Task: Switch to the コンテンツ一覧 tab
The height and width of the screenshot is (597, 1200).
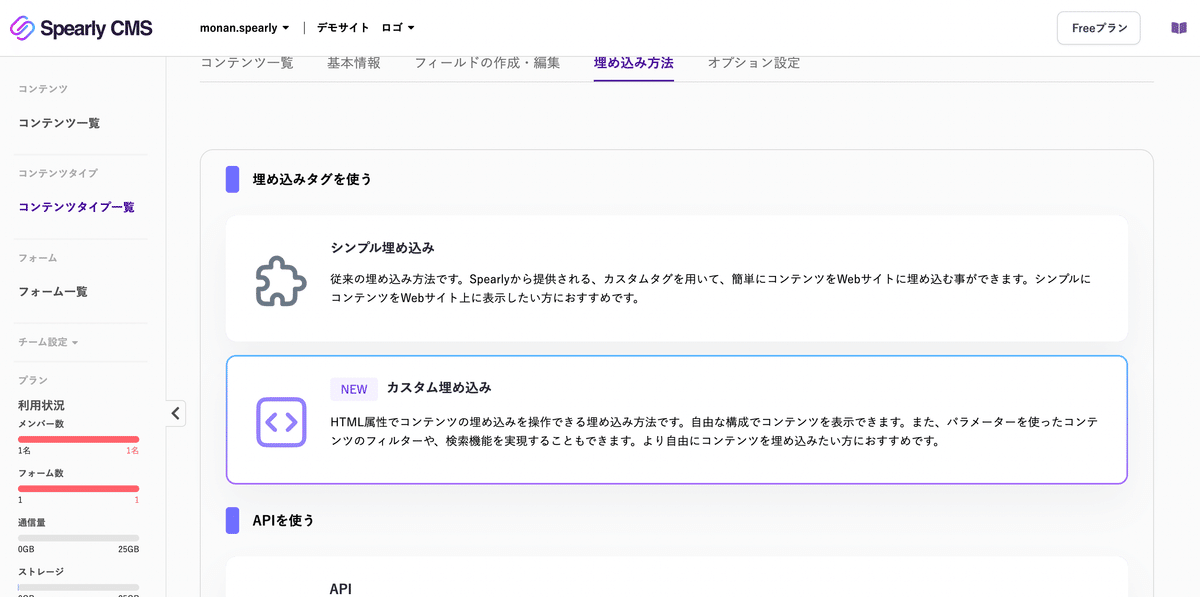Action: click(x=247, y=62)
